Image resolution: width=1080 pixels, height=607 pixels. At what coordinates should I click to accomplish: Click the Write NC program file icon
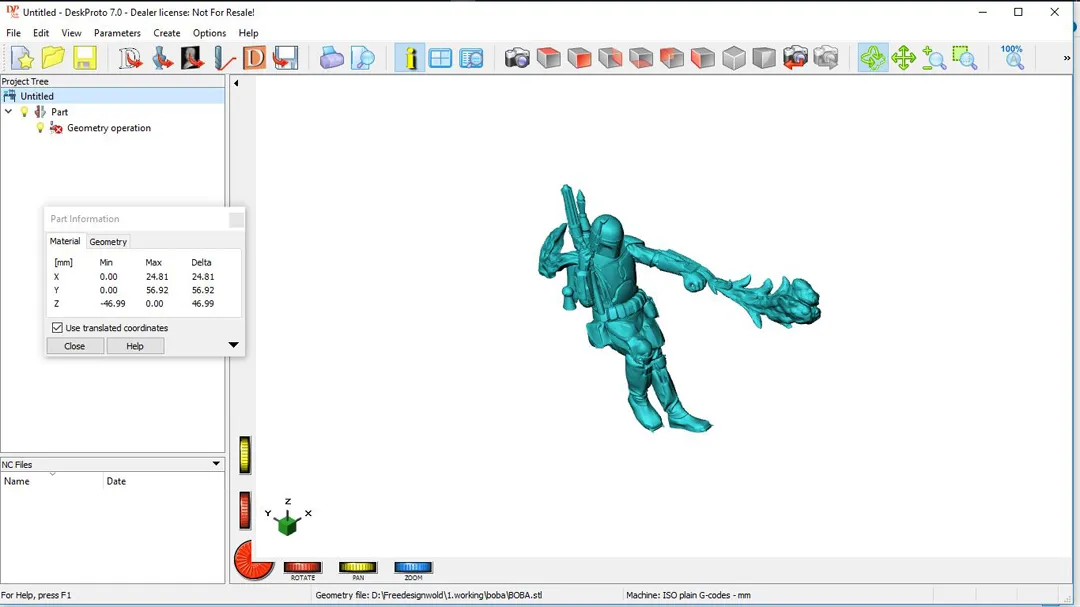pyautogui.click(x=285, y=58)
